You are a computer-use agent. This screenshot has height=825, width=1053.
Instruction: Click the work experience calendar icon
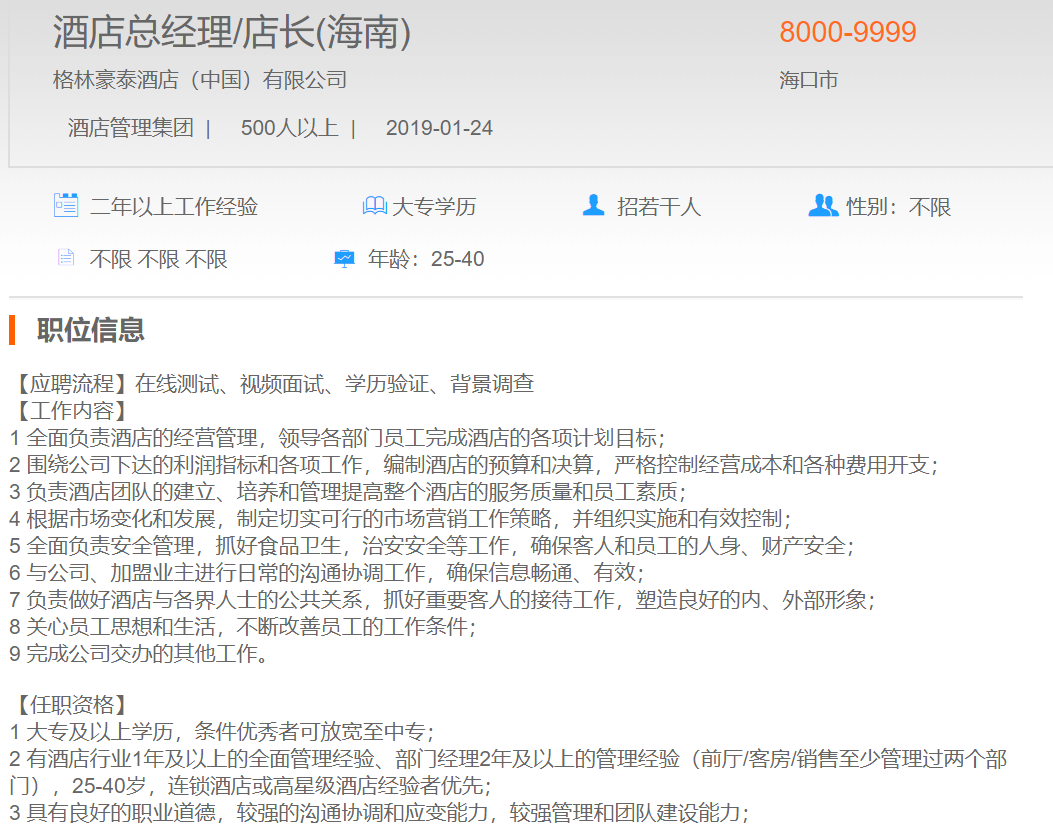[65, 206]
